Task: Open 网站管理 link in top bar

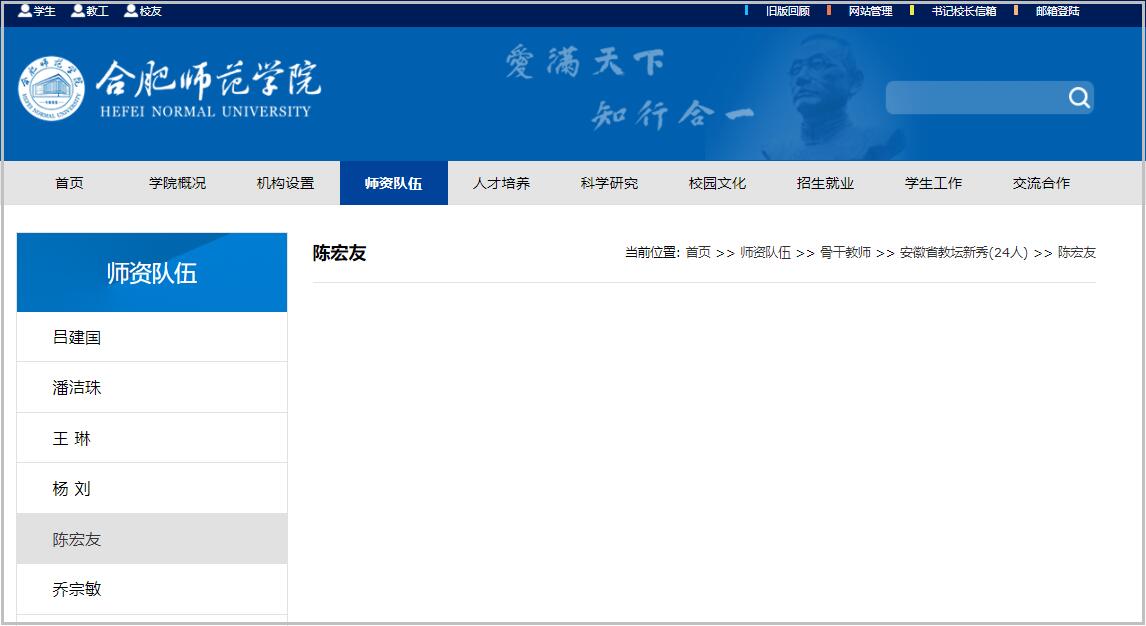Action: (870, 11)
